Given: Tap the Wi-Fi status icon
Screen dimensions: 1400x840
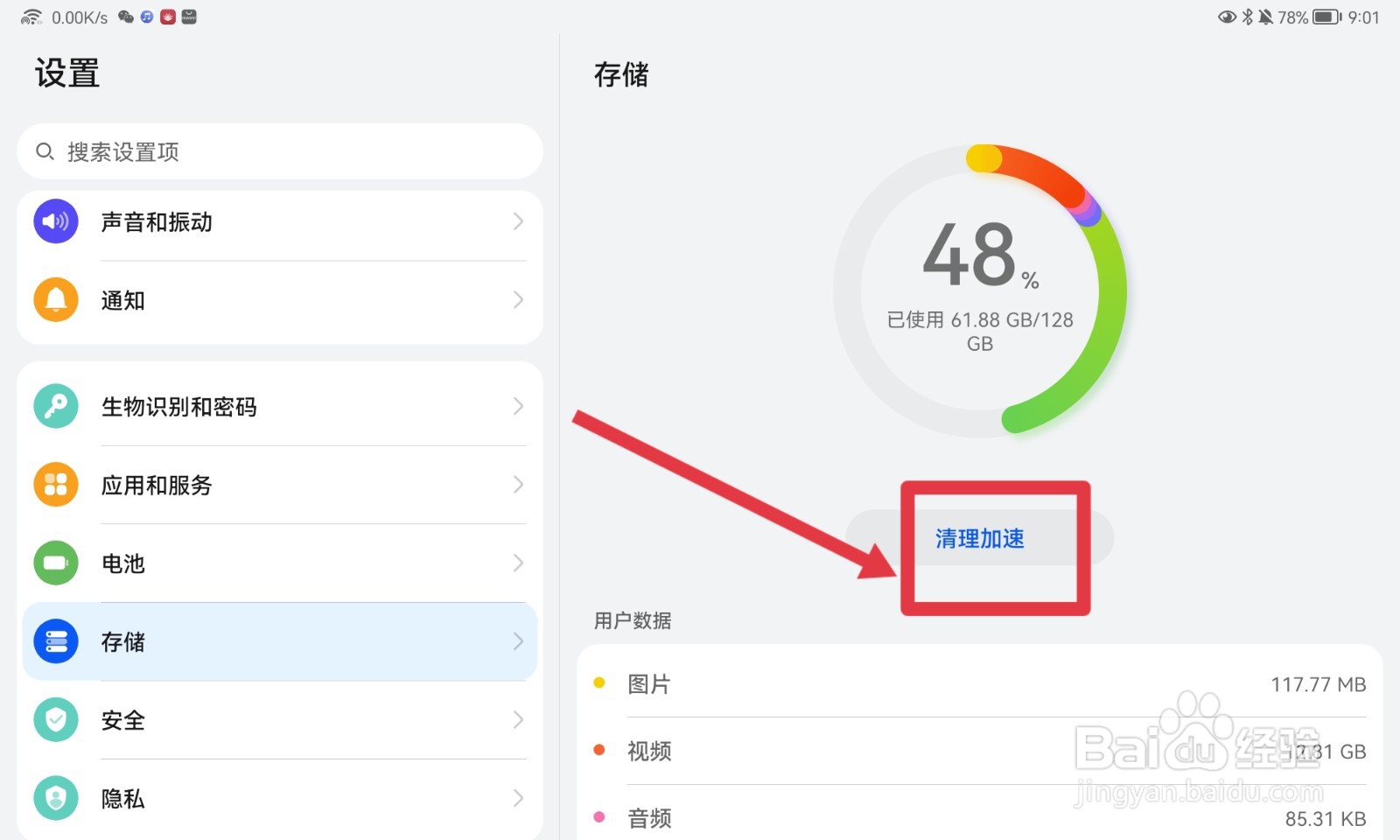Looking at the screenshot, I should pyautogui.click(x=31, y=17).
